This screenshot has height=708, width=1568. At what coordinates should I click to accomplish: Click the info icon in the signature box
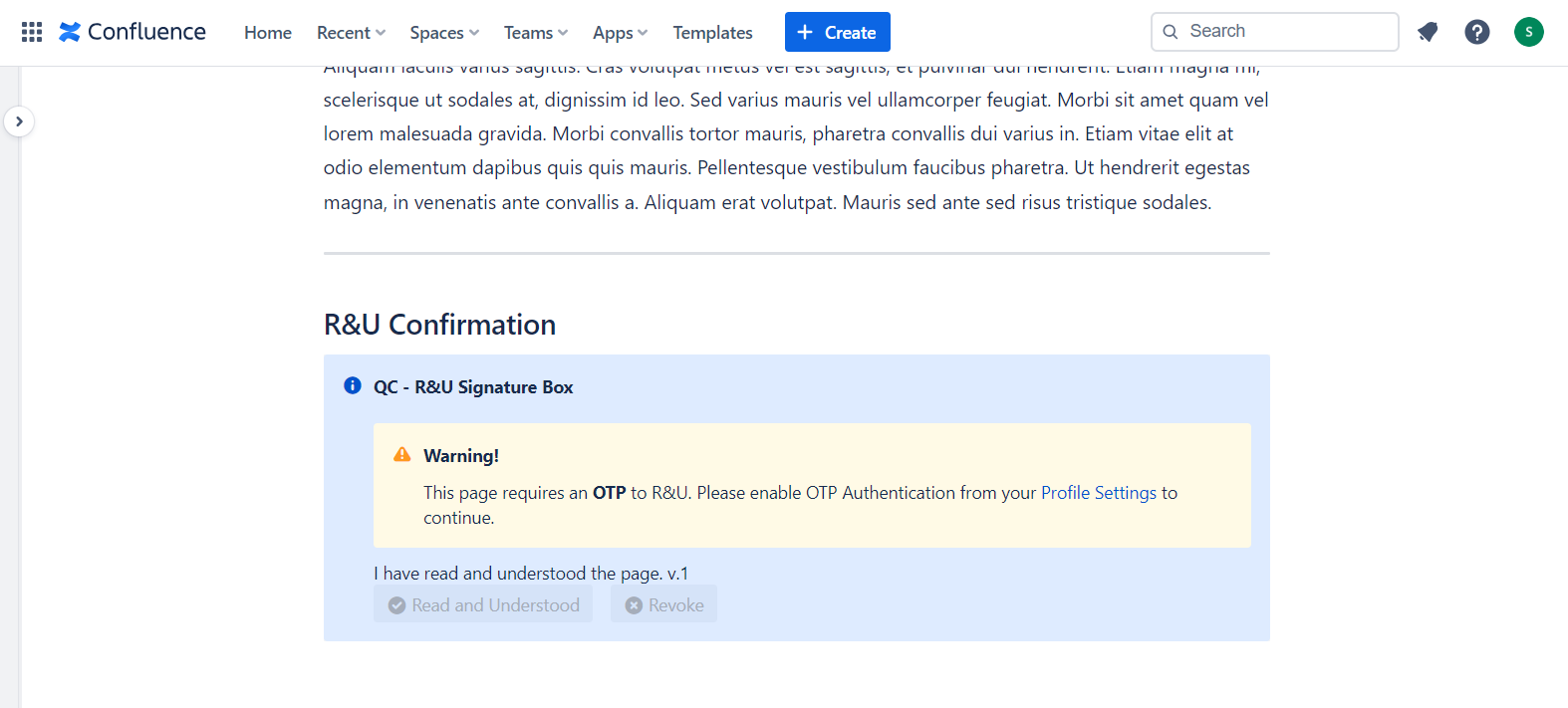click(353, 385)
